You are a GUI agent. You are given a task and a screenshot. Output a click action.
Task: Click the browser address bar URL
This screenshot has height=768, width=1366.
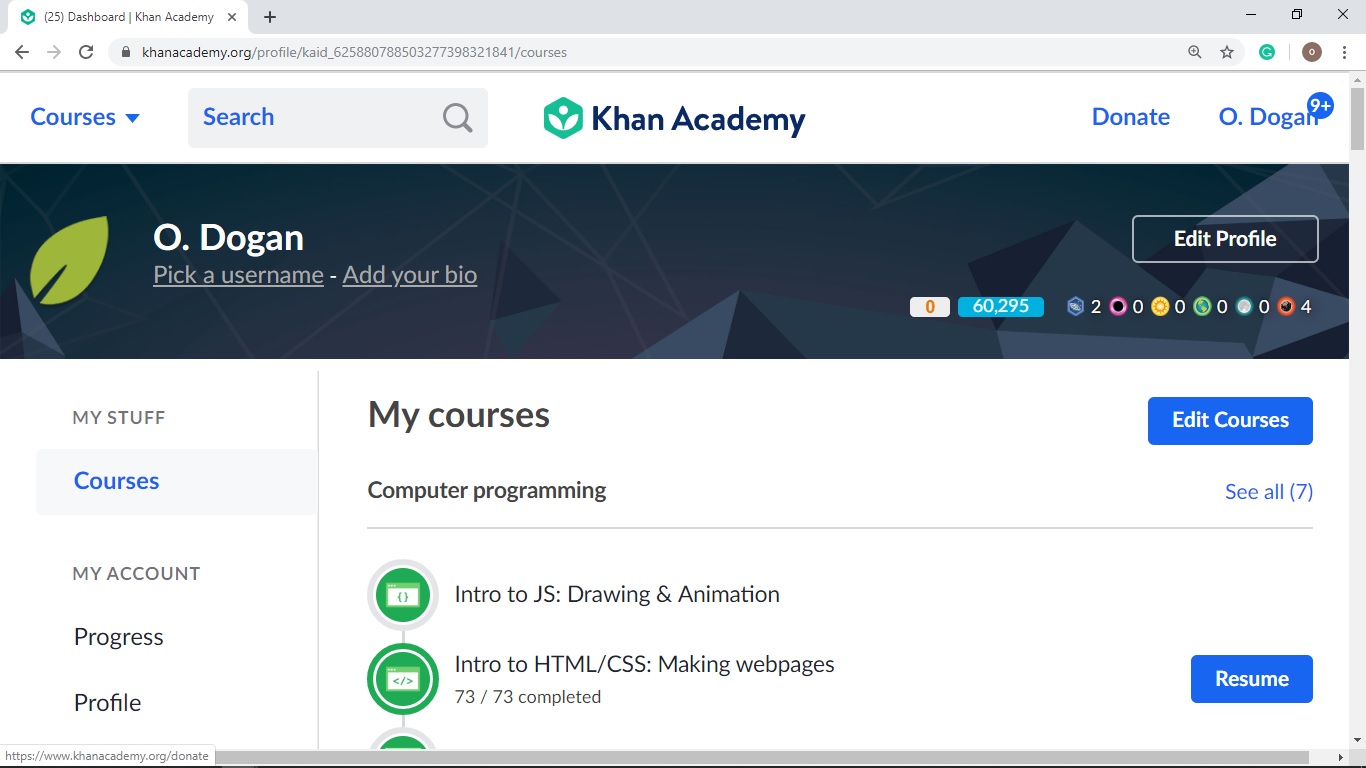point(354,52)
